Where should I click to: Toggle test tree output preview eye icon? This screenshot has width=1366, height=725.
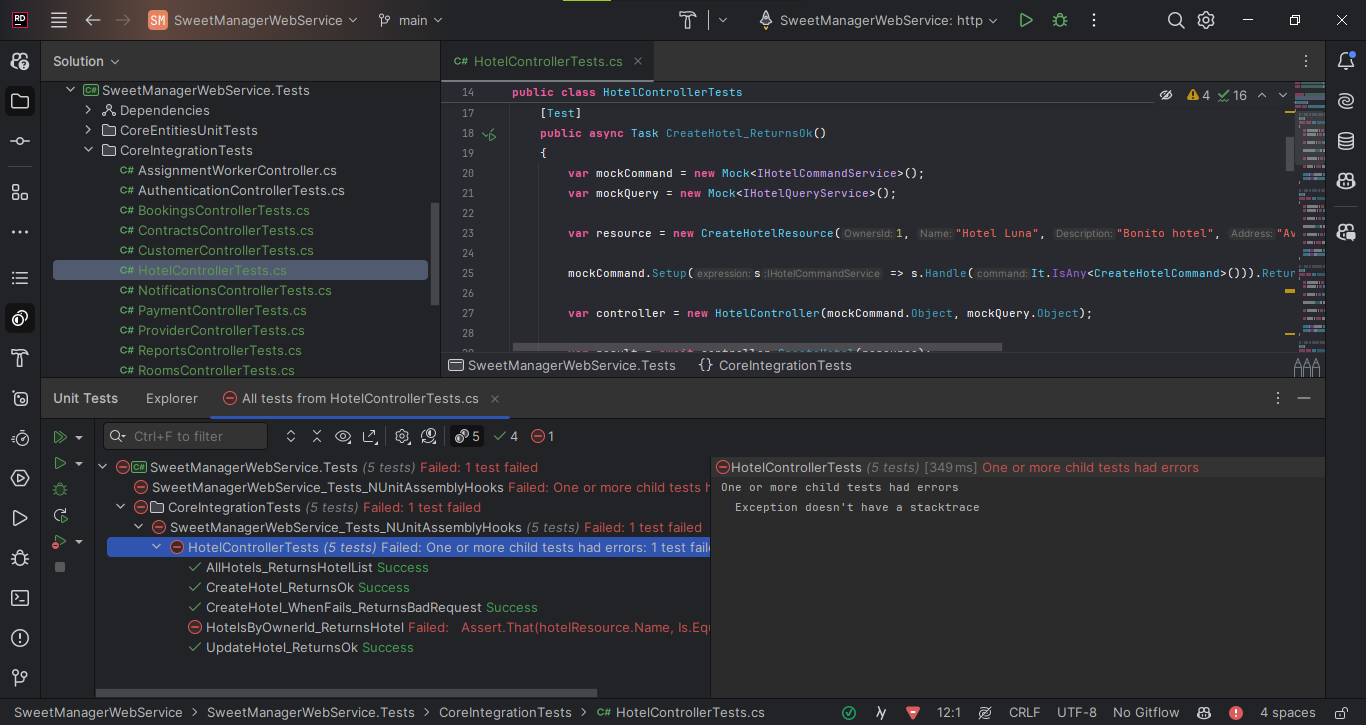(343, 436)
